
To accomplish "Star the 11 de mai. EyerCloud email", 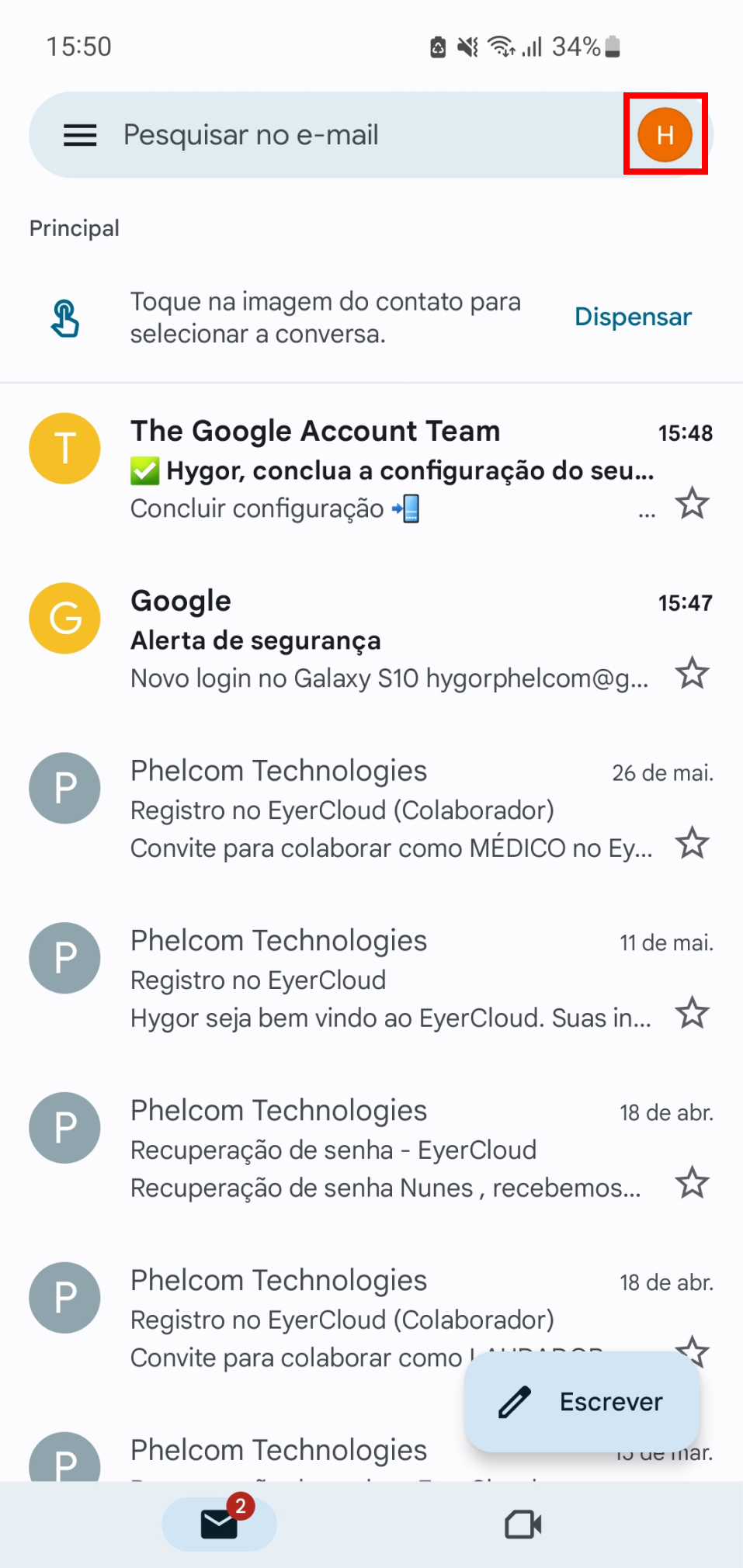I will tap(692, 1013).
